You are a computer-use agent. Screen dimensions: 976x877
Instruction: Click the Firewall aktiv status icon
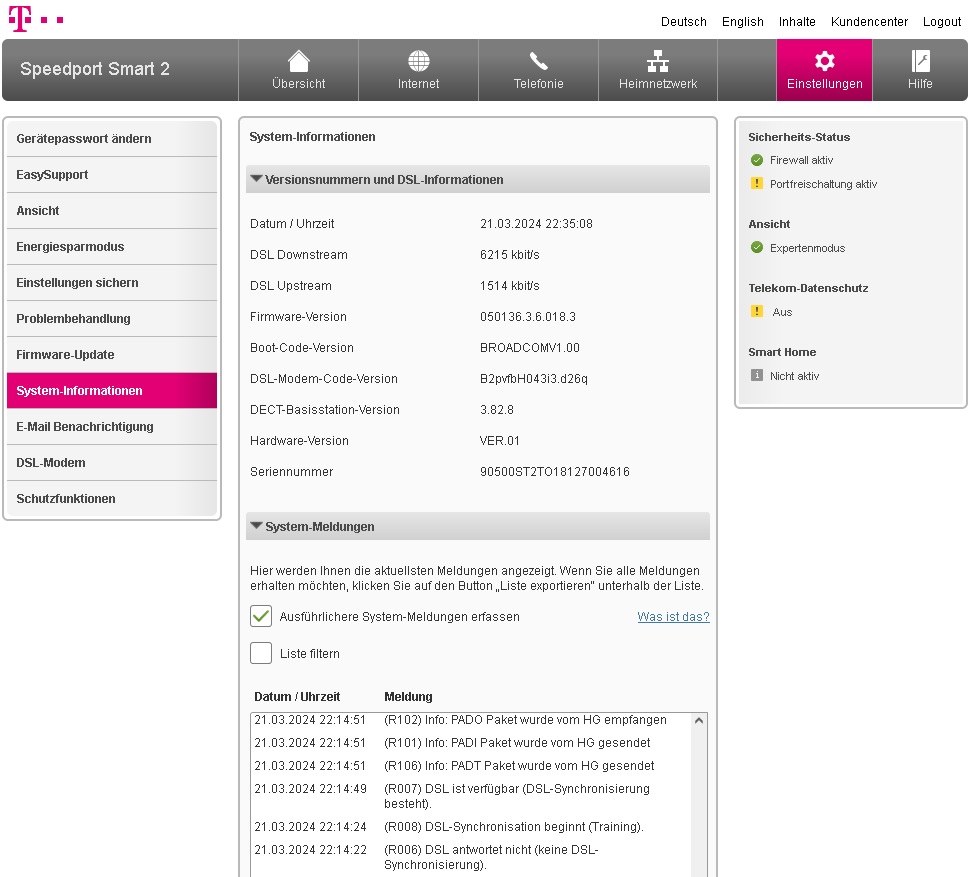point(757,160)
